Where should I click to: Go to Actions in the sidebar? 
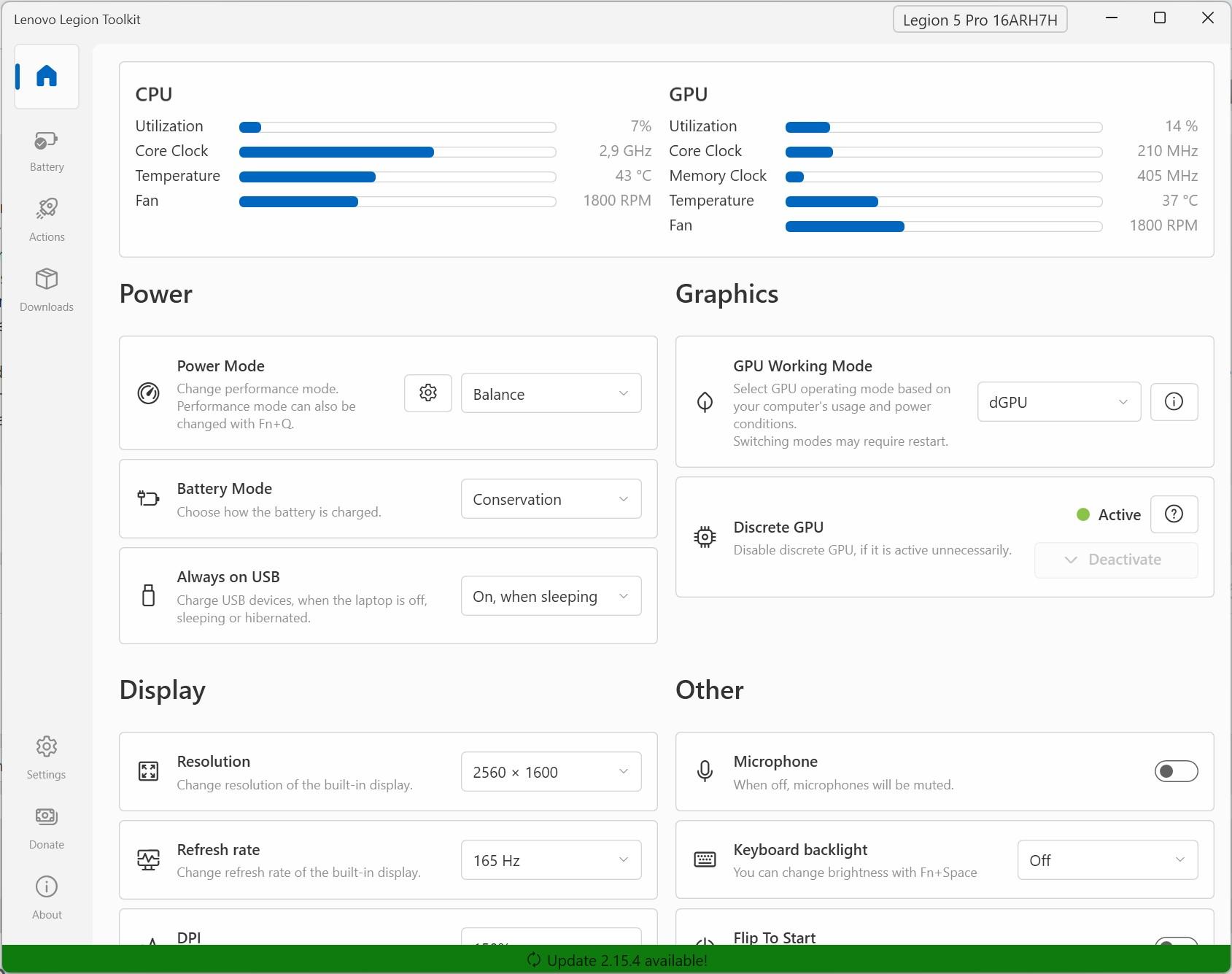point(47,221)
